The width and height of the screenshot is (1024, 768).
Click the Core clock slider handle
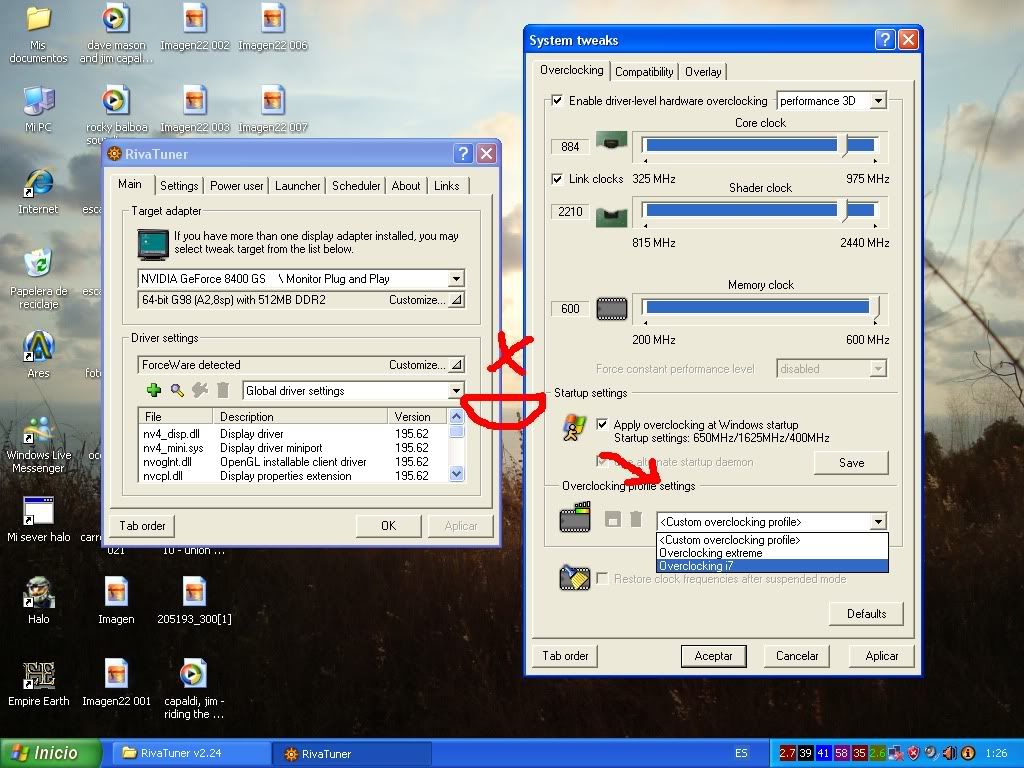843,146
